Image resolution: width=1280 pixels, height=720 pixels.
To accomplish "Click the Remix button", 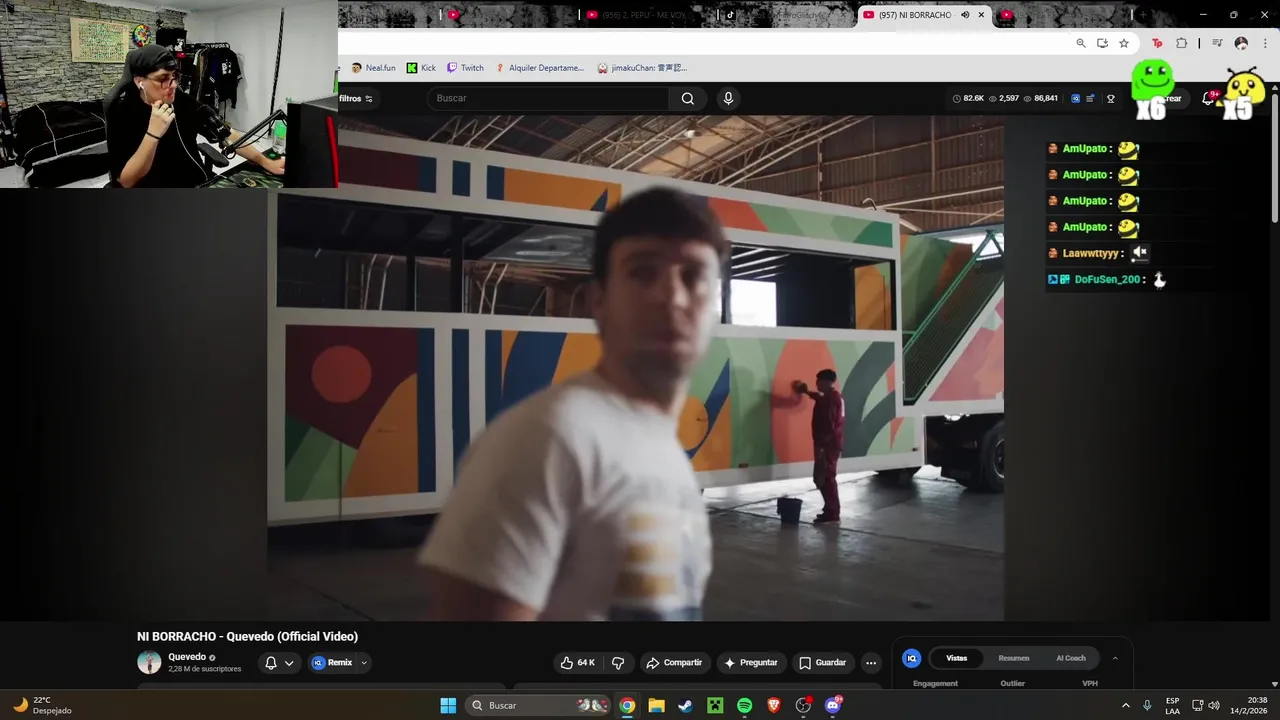I will point(332,662).
